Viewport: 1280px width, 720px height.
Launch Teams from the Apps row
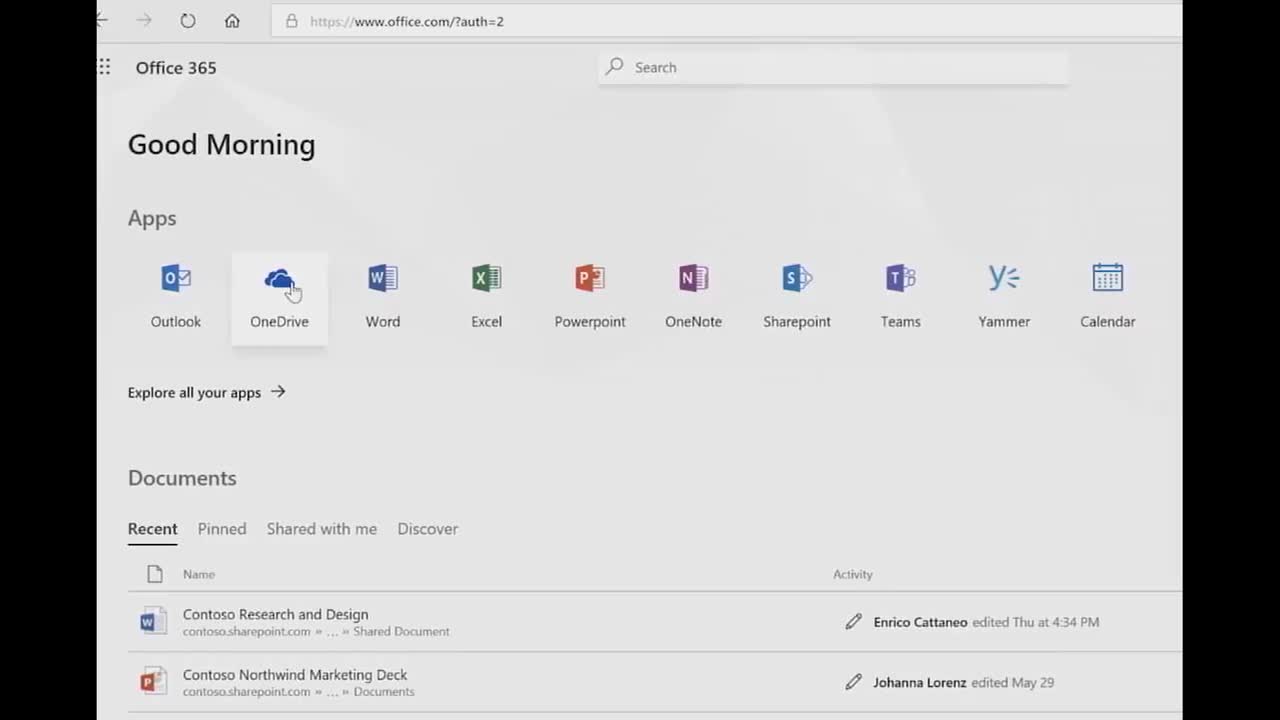pyautogui.click(x=900, y=278)
